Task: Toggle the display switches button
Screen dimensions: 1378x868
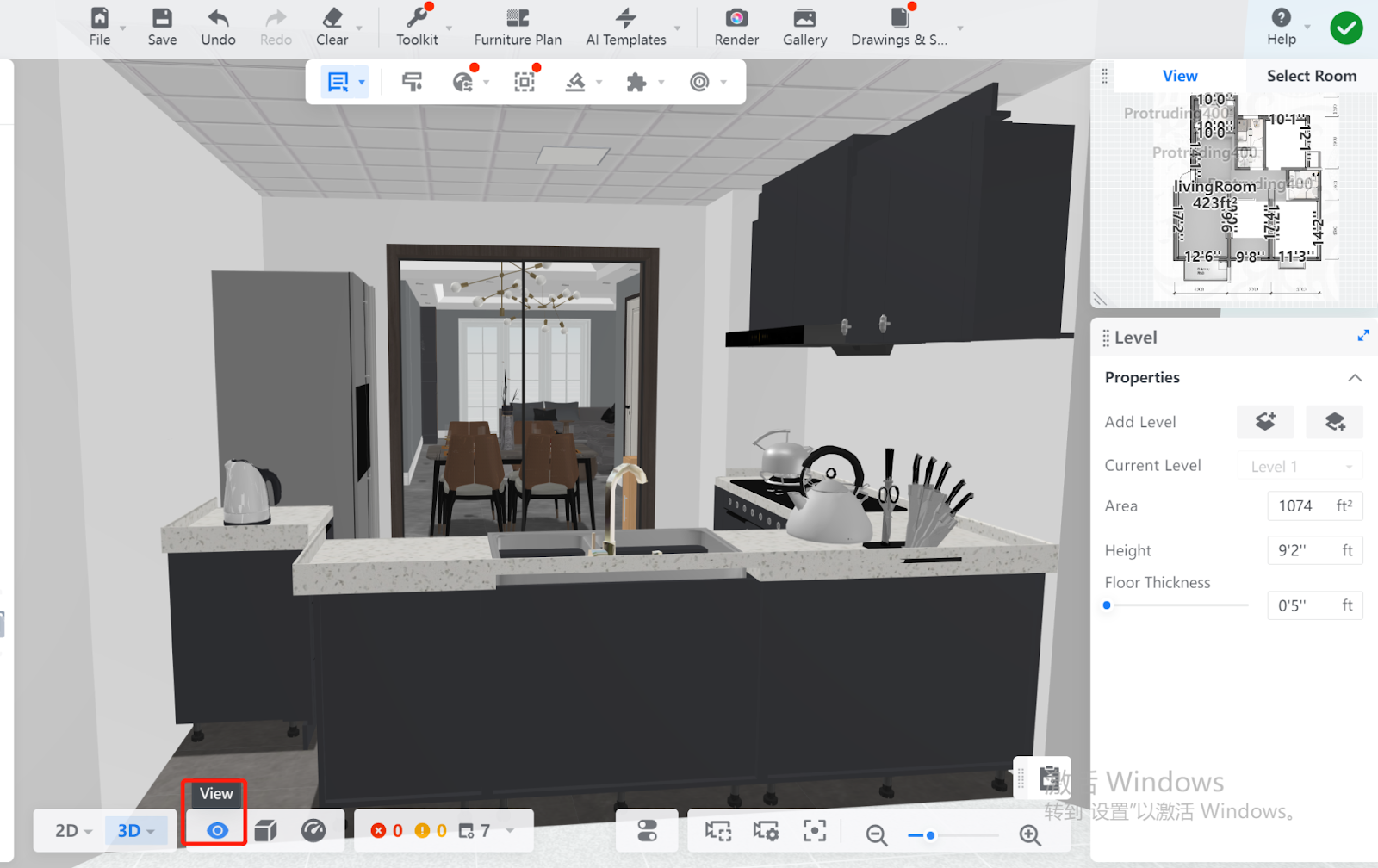Action: tap(647, 831)
